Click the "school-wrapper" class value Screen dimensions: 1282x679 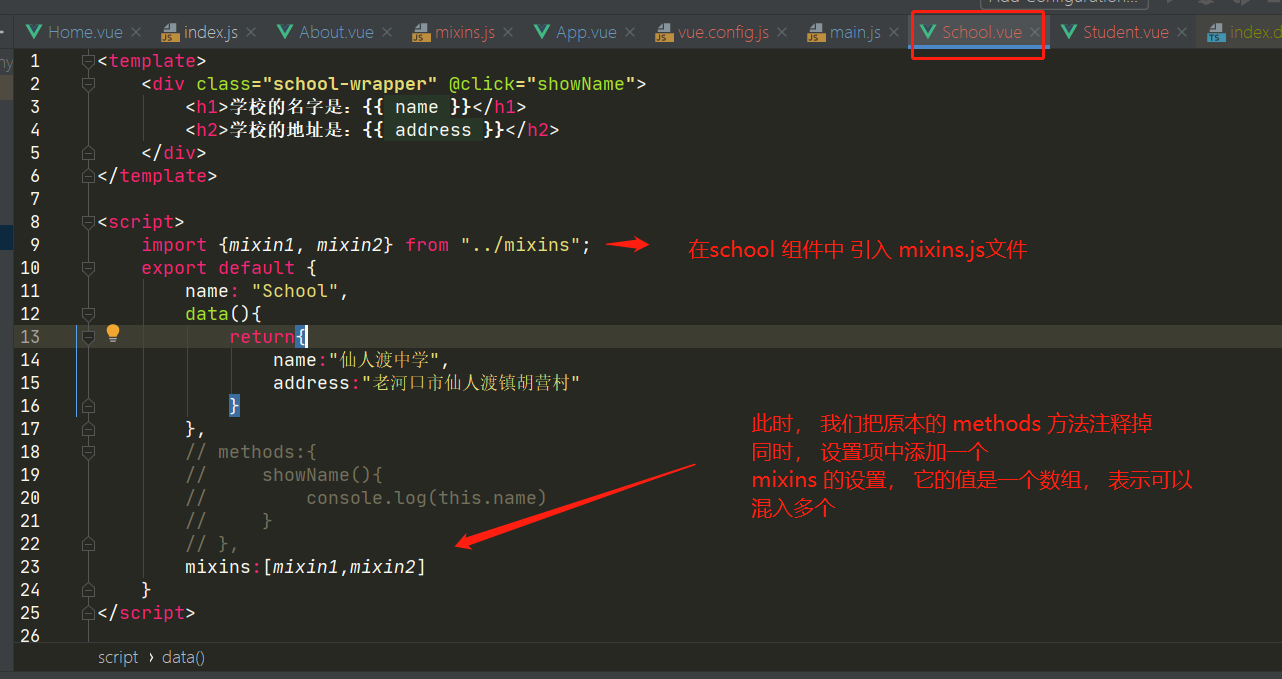coord(350,84)
